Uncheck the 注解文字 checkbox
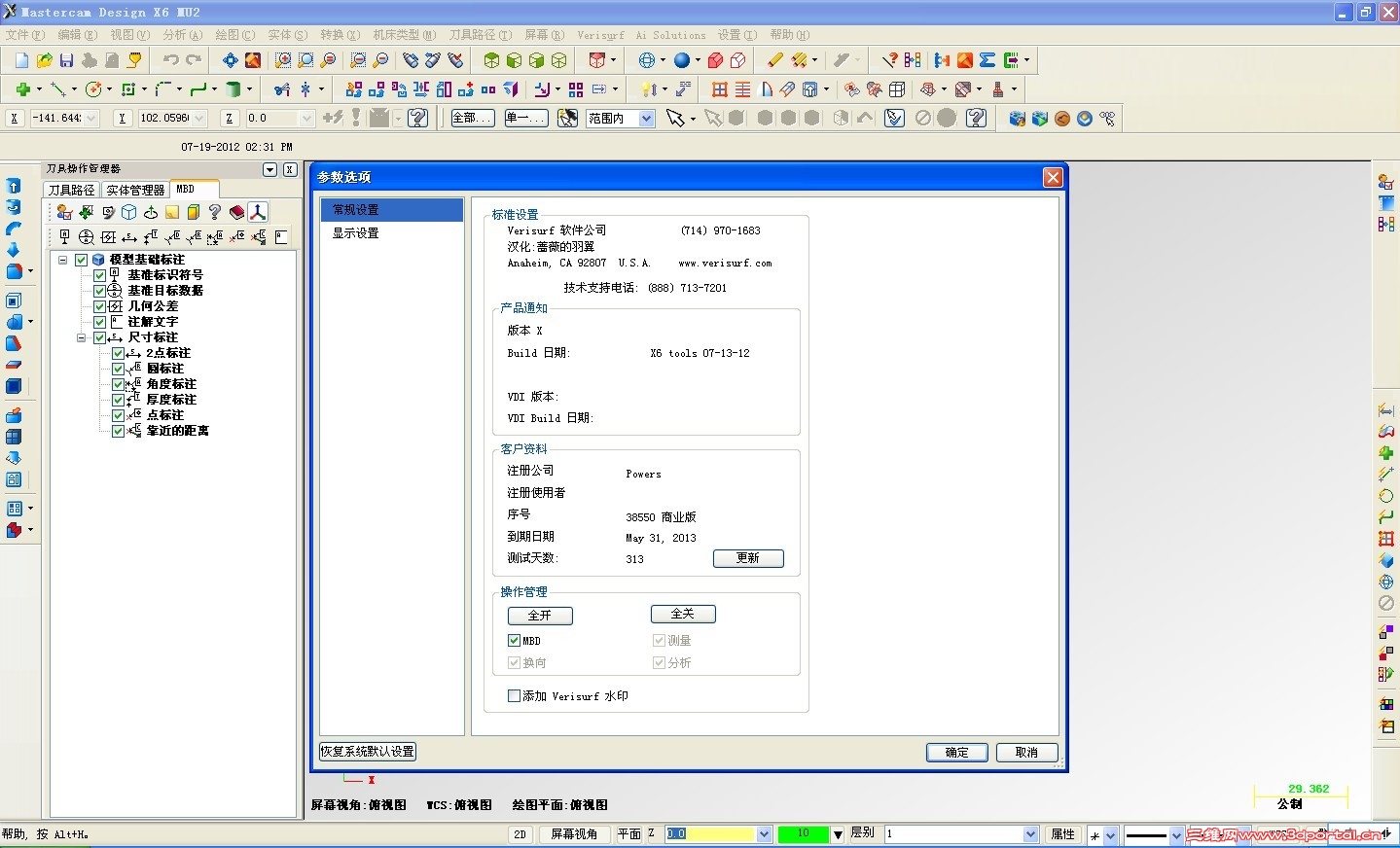Screen dimensions: 1400x848 tap(99, 322)
